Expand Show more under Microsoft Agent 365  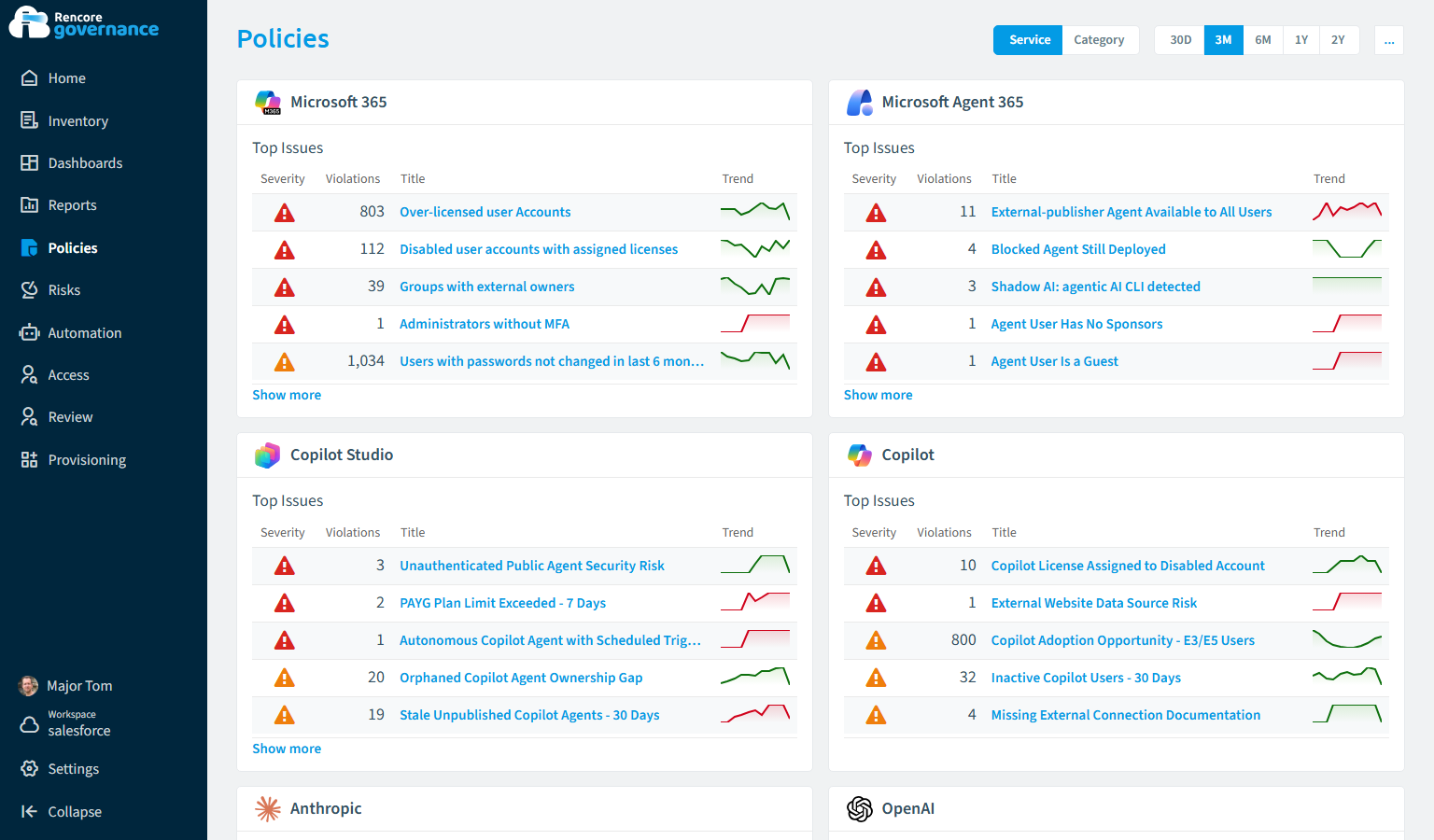879,395
